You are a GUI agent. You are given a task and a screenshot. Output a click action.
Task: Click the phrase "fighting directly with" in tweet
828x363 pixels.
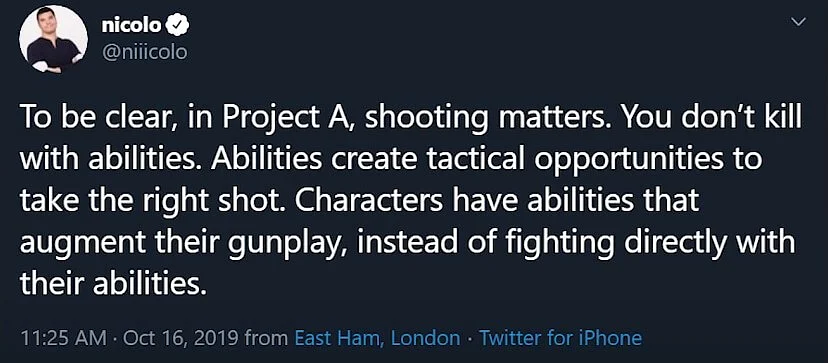[650, 244]
